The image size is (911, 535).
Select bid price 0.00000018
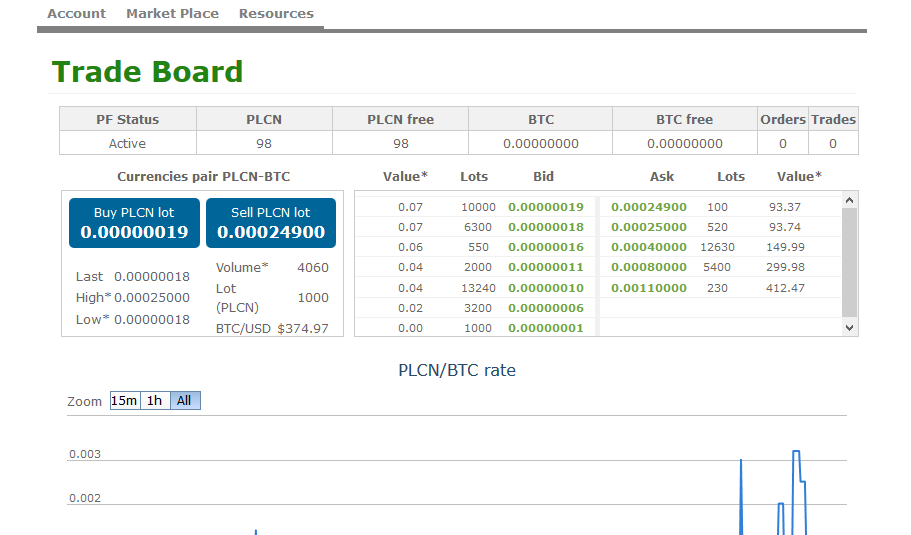click(546, 227)
